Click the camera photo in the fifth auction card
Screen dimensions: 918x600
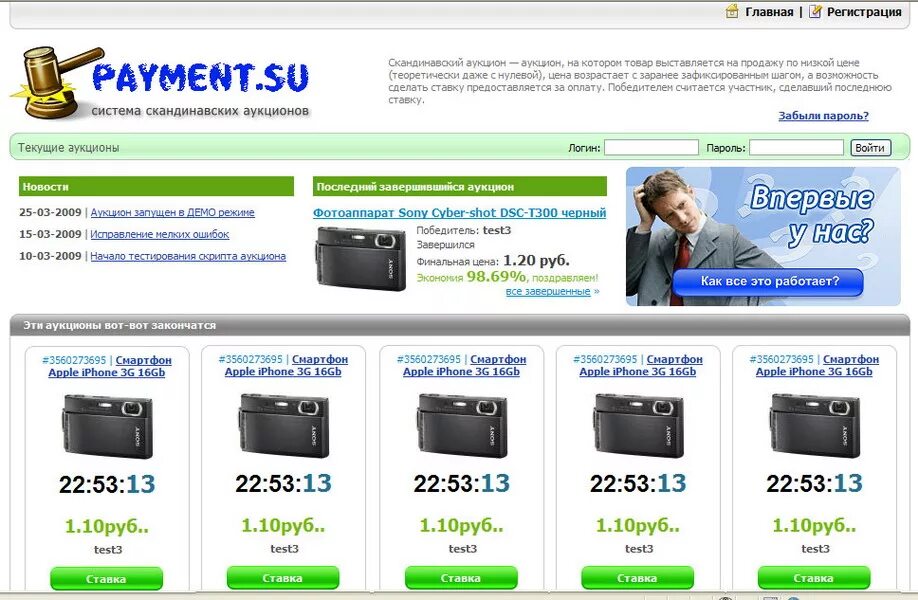(x=814, y=425)
